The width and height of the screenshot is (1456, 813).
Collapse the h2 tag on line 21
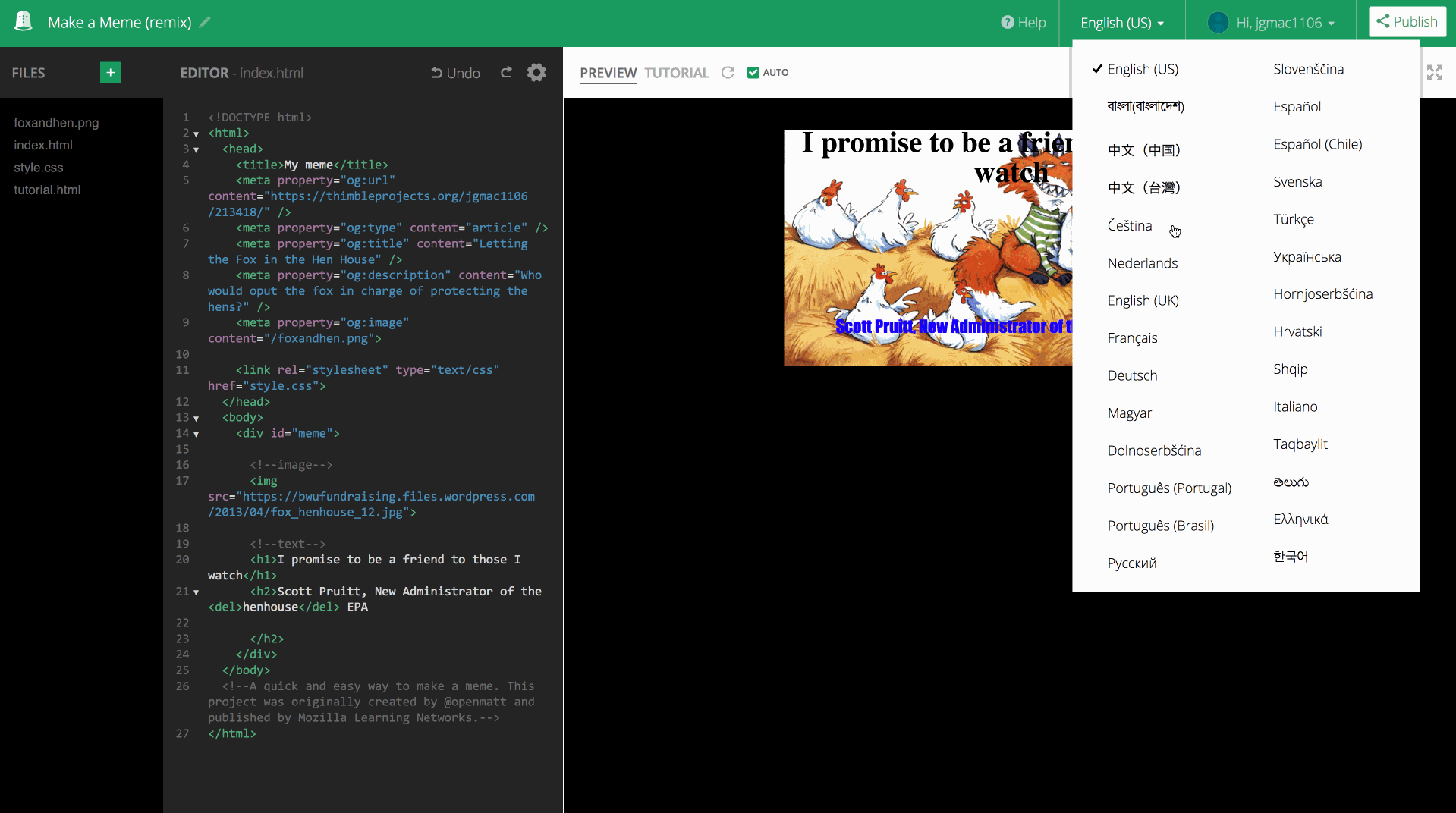[196, 592]
